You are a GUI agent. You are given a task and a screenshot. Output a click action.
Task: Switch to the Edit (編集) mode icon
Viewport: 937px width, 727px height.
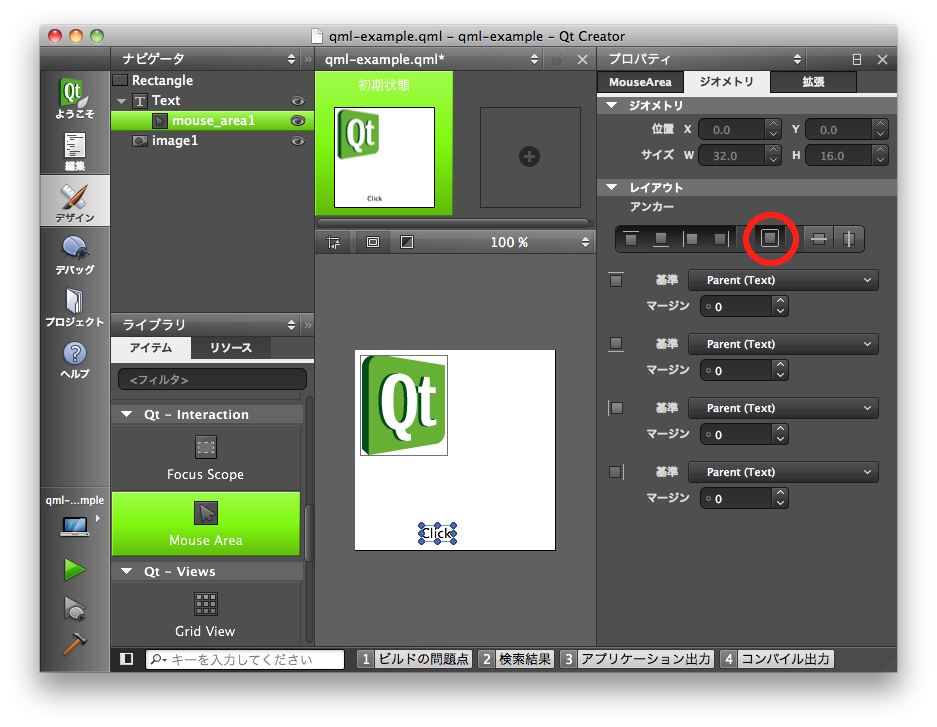(74, 150)
